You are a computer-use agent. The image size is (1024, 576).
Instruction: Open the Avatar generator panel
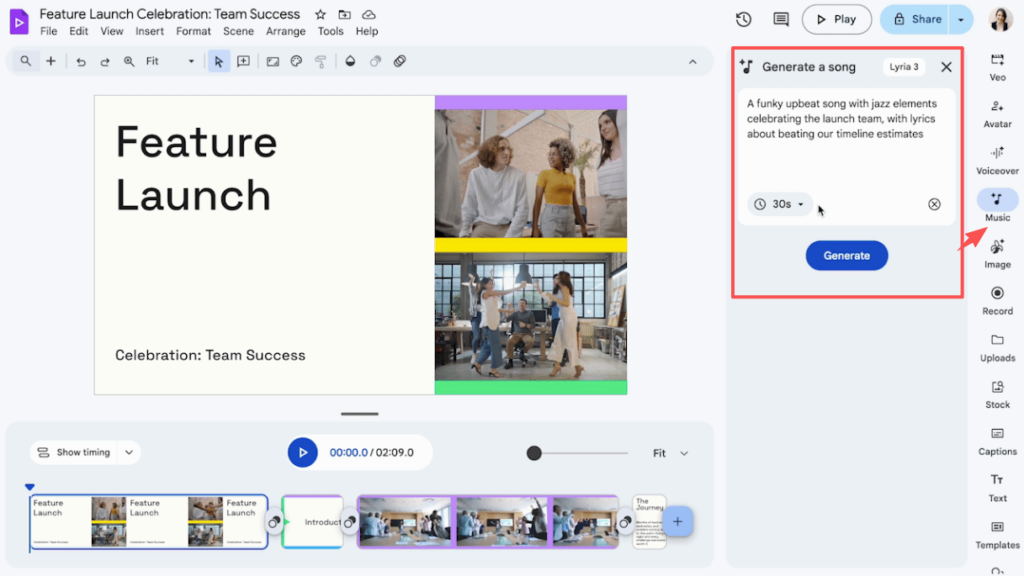[x=997, y=115]
